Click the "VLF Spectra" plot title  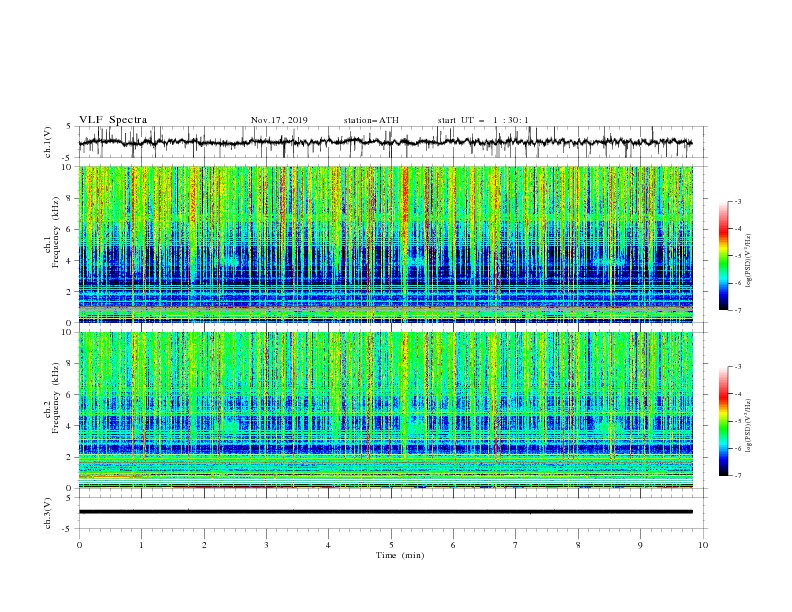(x=113, y=120)
